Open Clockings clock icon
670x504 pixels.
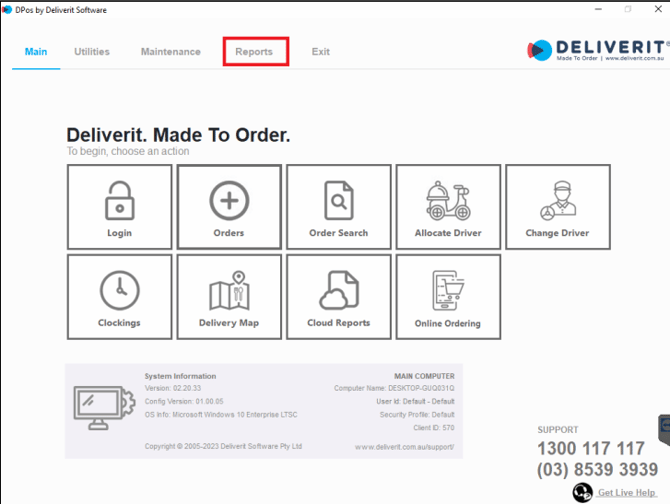click(119, 290)
